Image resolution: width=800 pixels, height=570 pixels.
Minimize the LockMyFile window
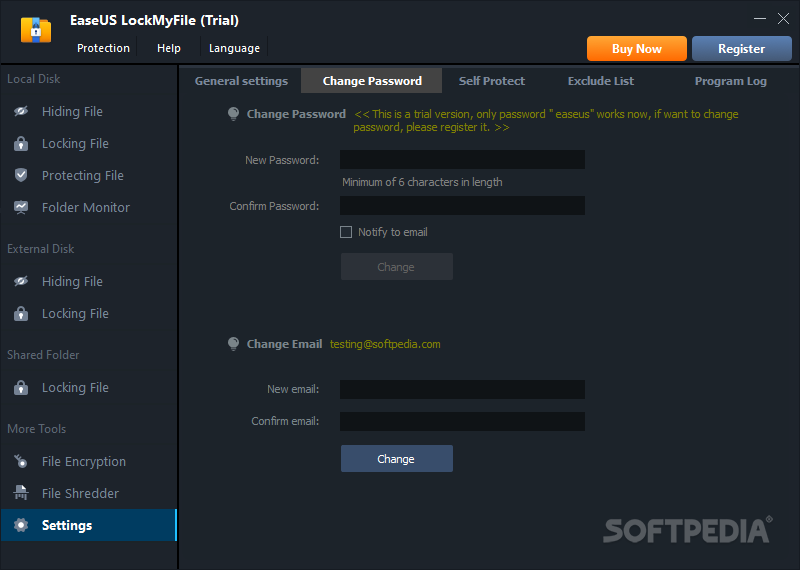[x=760, y=19]
